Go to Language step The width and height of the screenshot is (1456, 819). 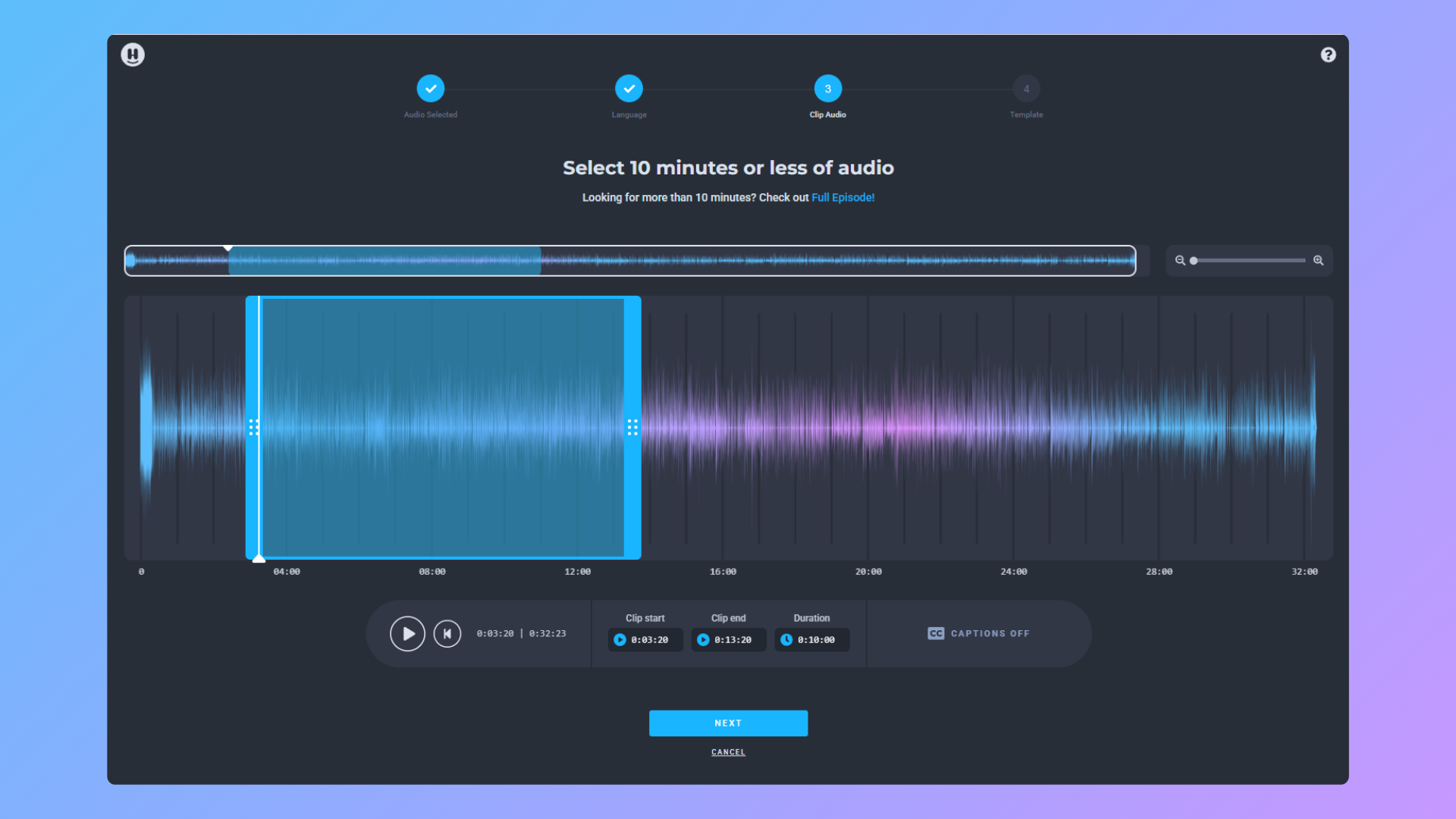tap(629, 89)
